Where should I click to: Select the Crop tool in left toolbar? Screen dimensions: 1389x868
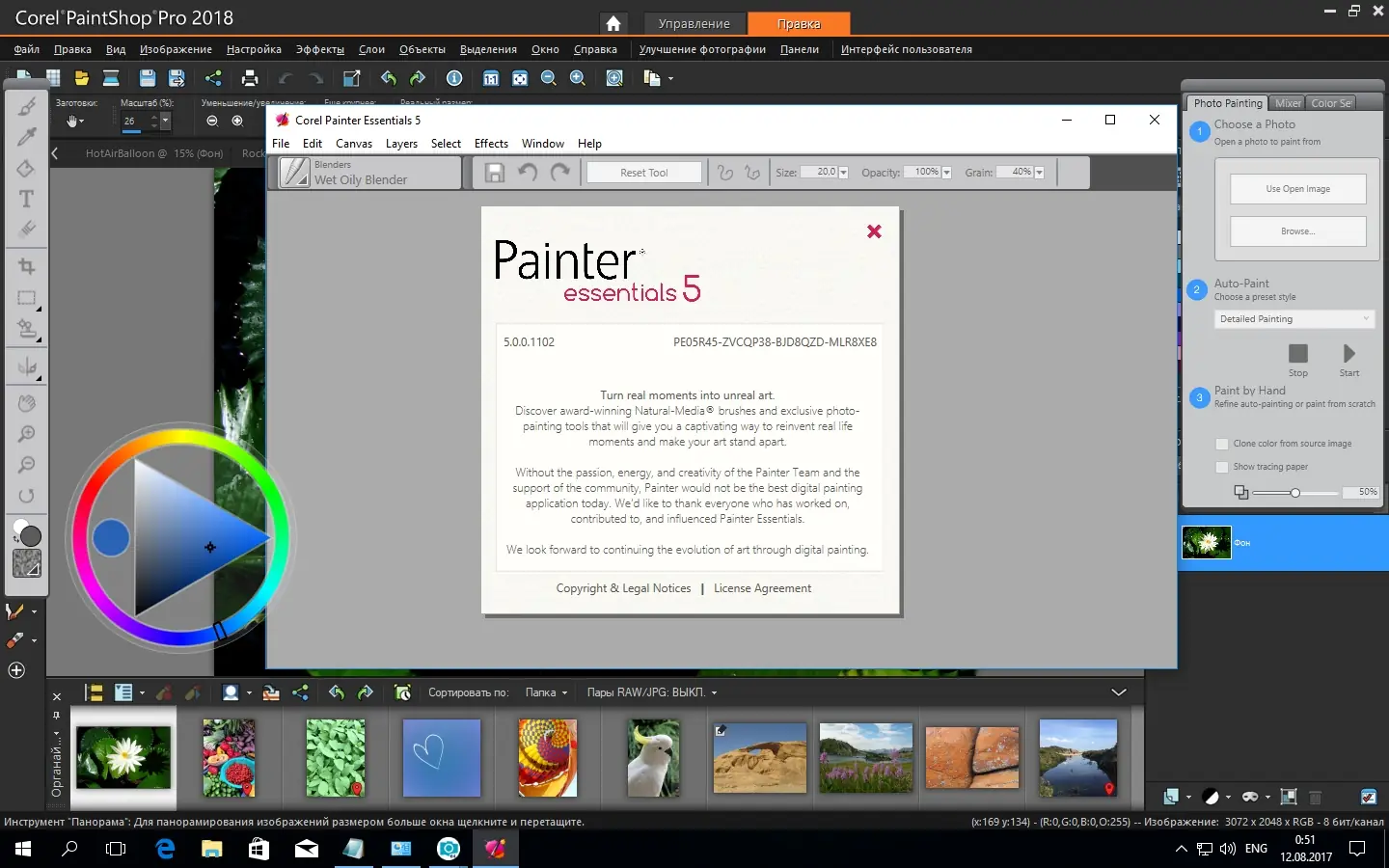[27, 266]
